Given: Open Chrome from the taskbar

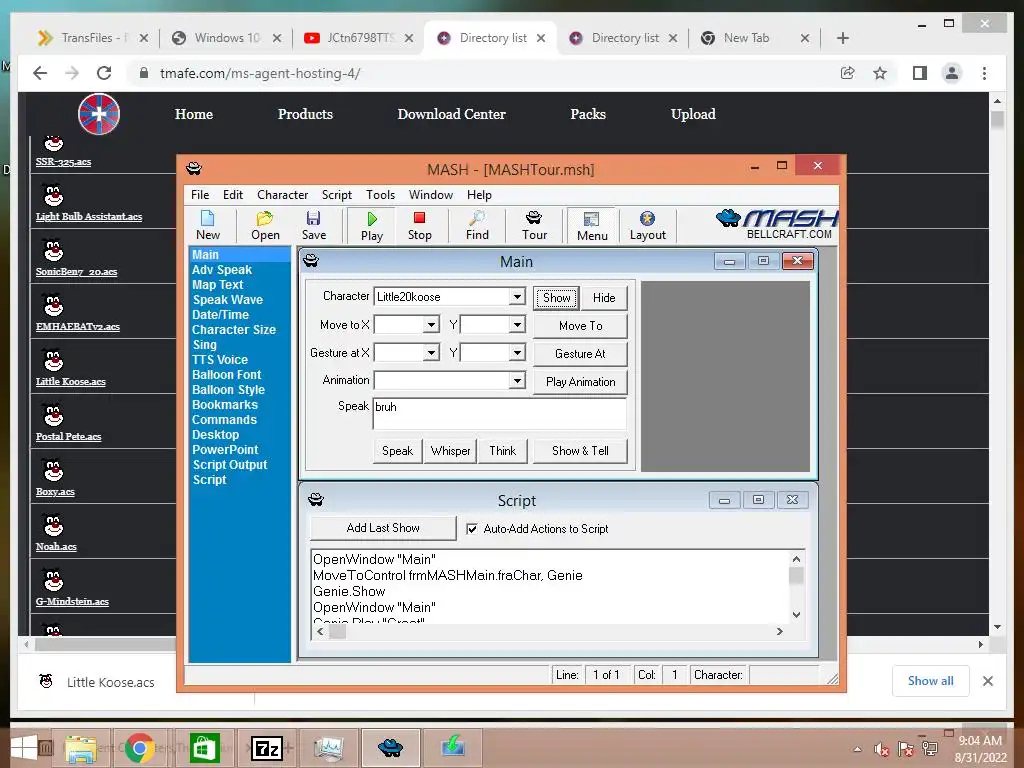Looking at the screenshot, I should click(x=139, y=748).
